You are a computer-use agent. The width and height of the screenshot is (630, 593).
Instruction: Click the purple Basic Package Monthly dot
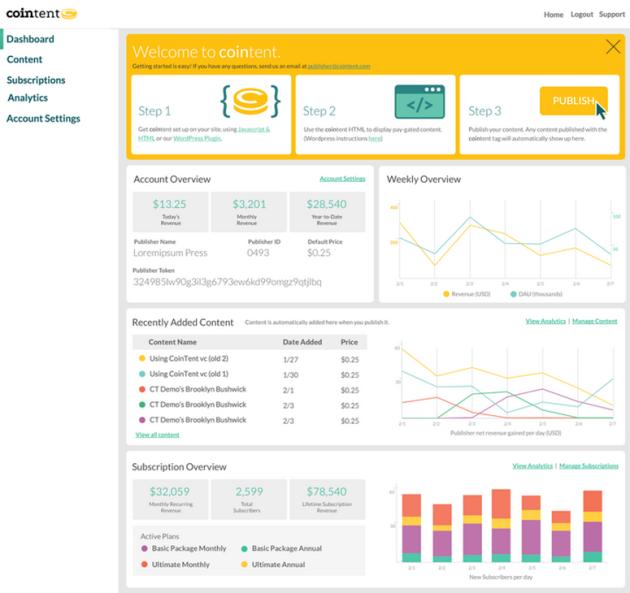tap(144, 548)
